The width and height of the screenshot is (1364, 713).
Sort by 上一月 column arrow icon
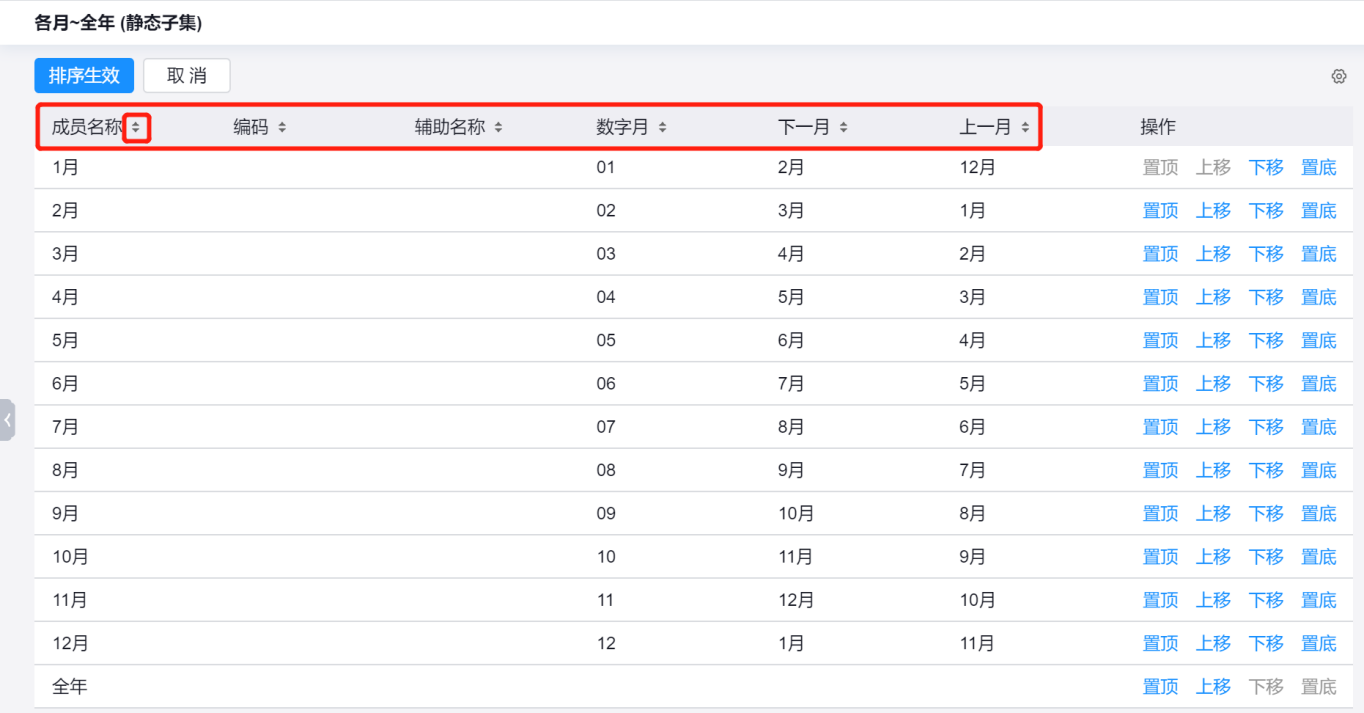pyautogui.click(x=1025, y=128)
